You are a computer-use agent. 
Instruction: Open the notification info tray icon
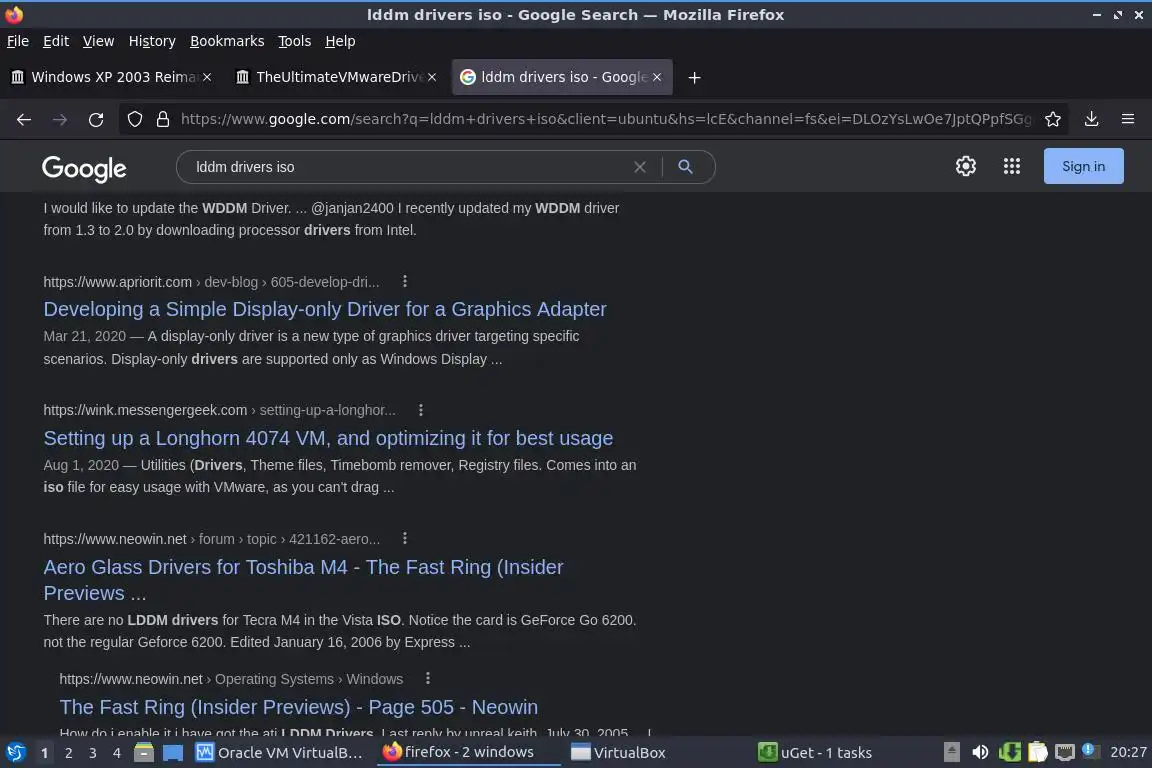(x=1090, y=750)
